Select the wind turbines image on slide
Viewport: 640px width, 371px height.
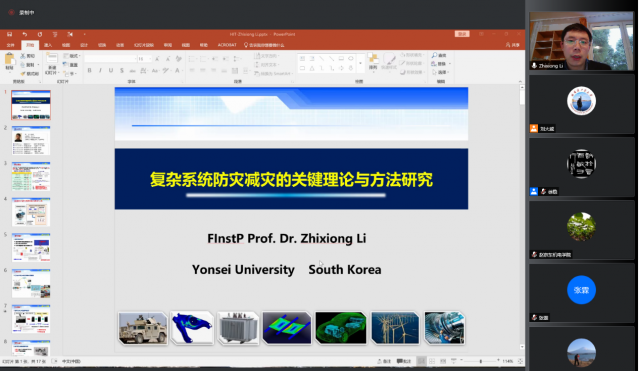[x=395, y=328]
